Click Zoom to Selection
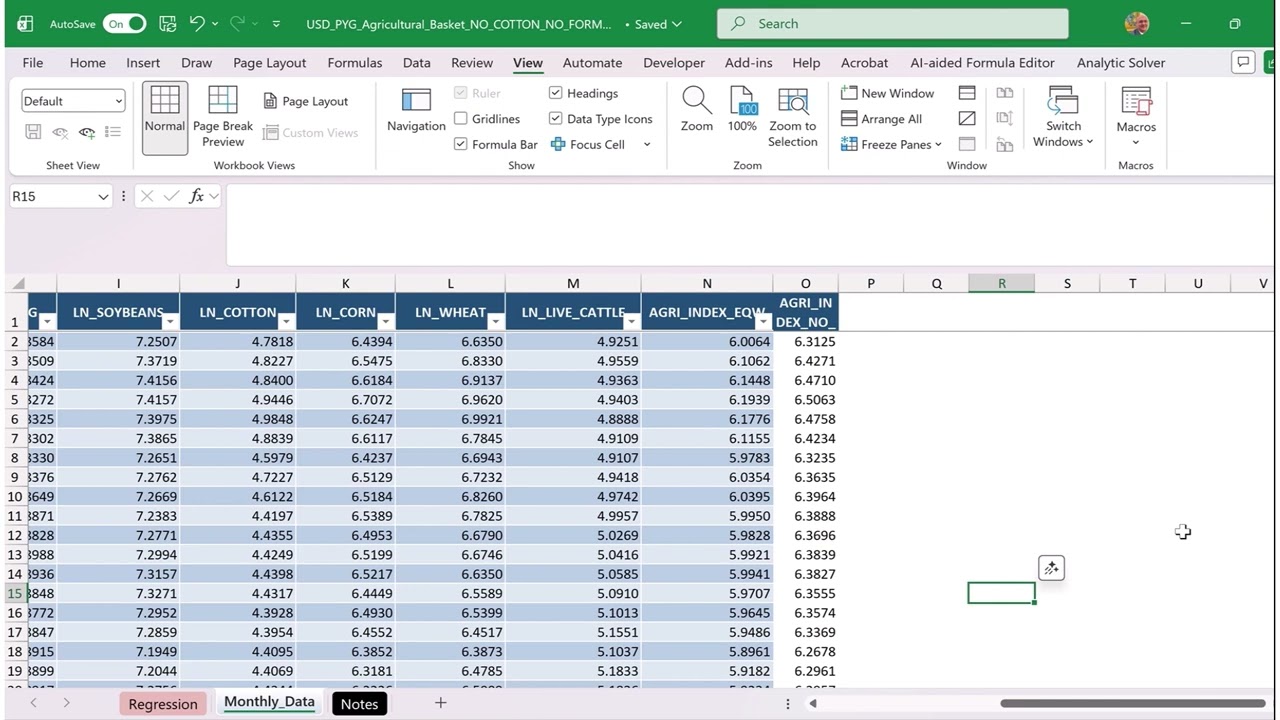Image resolution: width=1280 pixels, height=720 pixels. [x=793, y=117]
